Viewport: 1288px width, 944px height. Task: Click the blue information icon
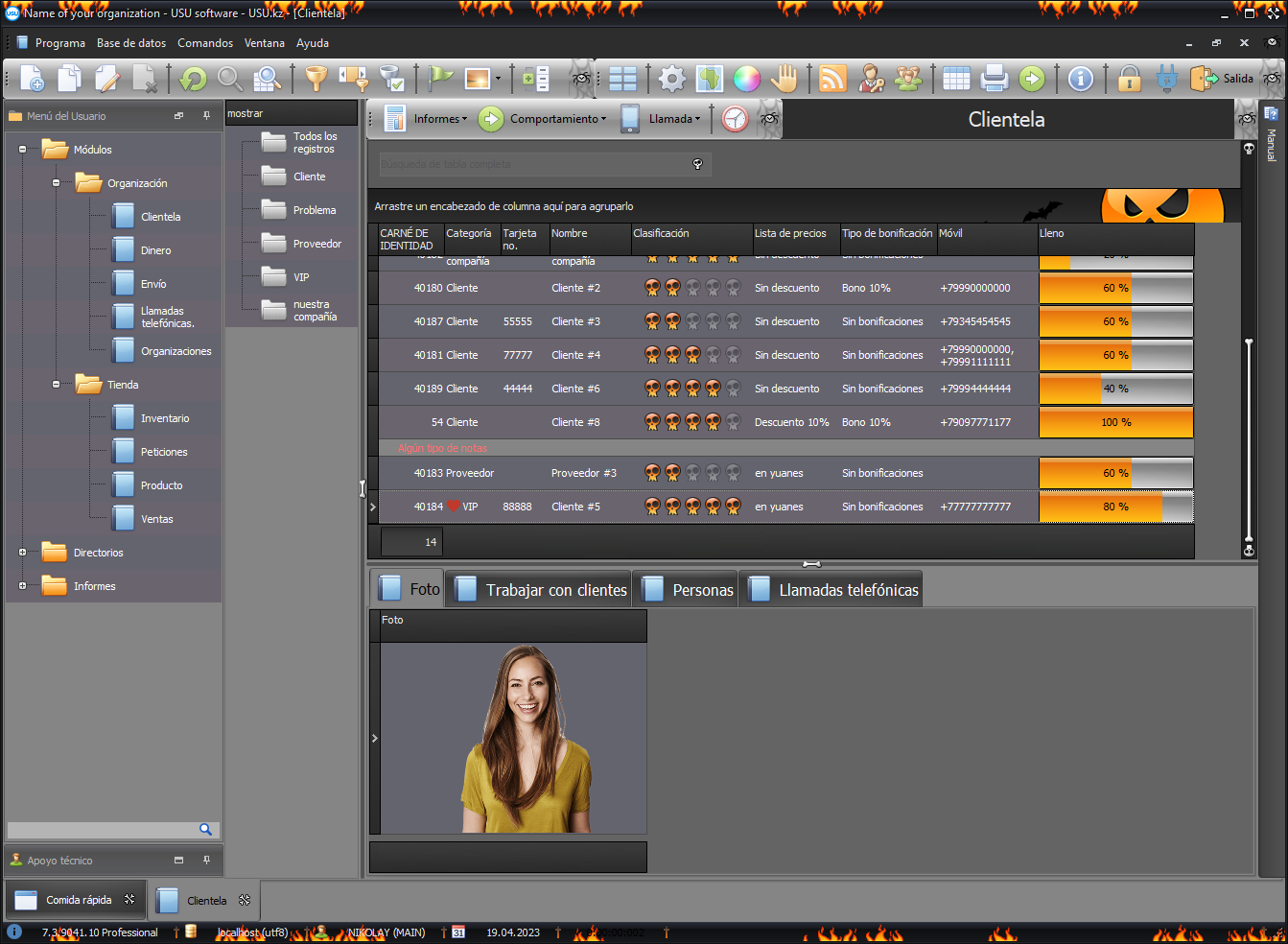pos(1081,79)
